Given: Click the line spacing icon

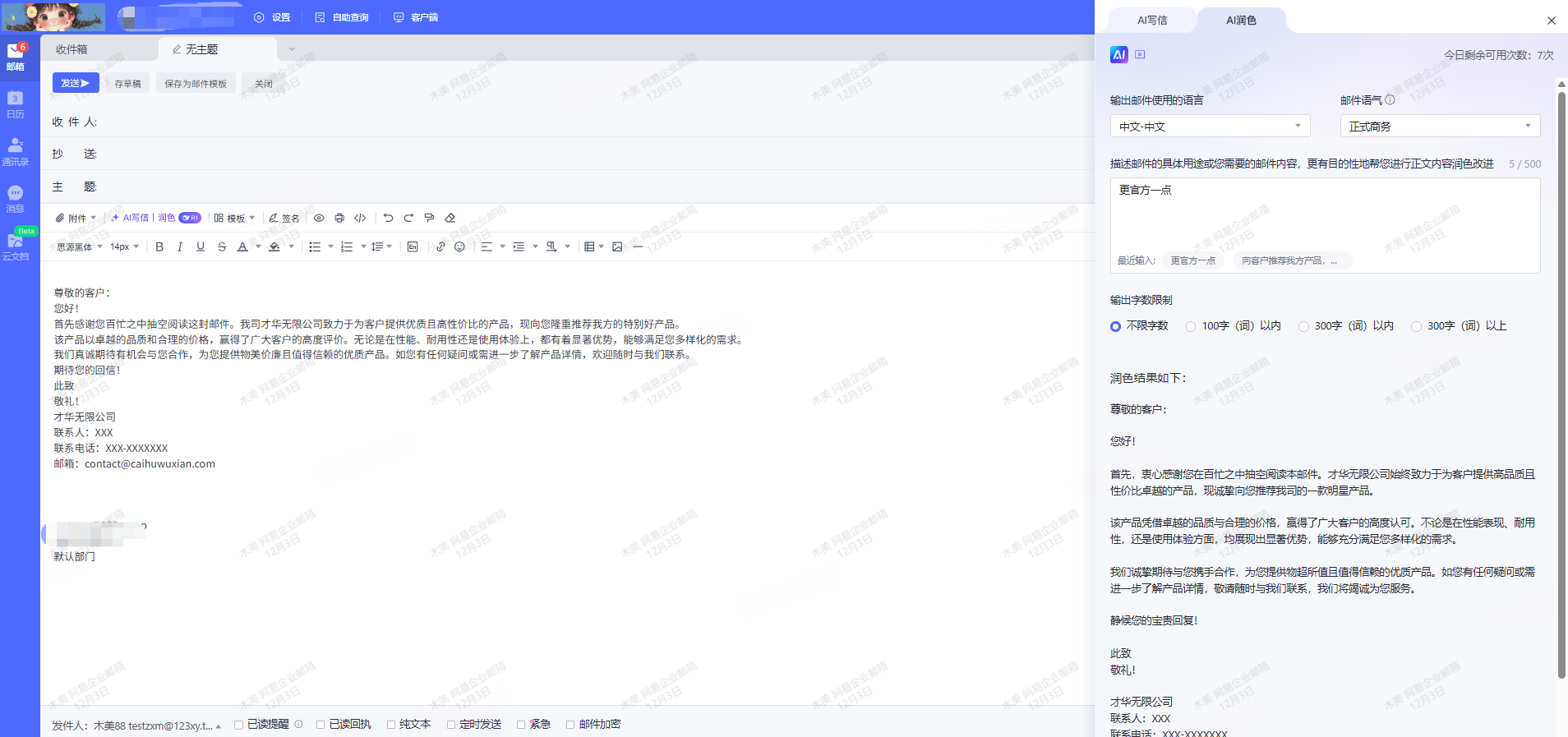Looking at the screenshot, I should (377, 246).
